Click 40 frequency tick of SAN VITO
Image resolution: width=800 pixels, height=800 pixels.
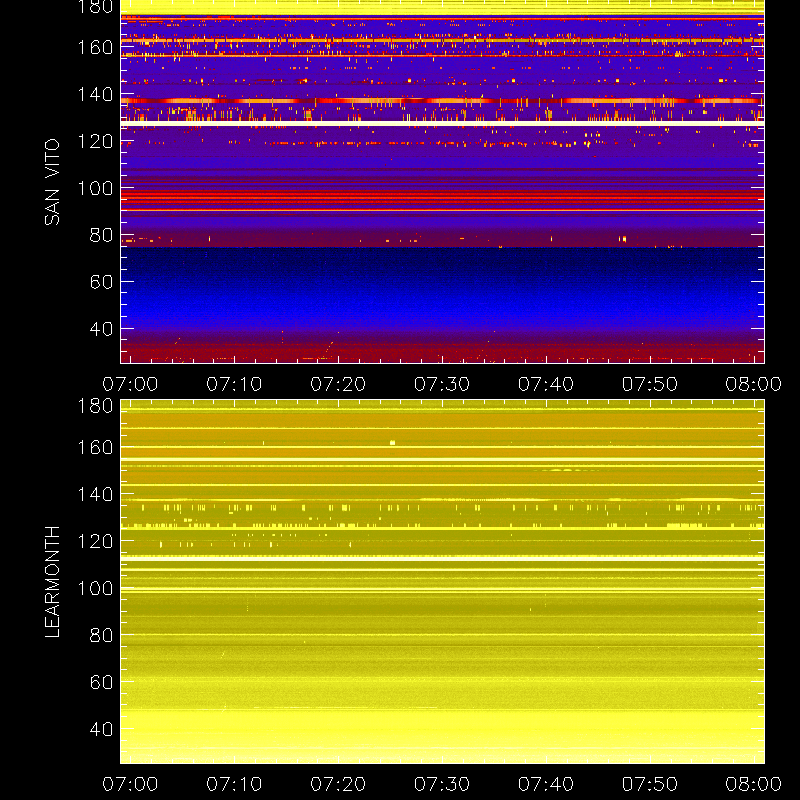[x=101, y=329]
